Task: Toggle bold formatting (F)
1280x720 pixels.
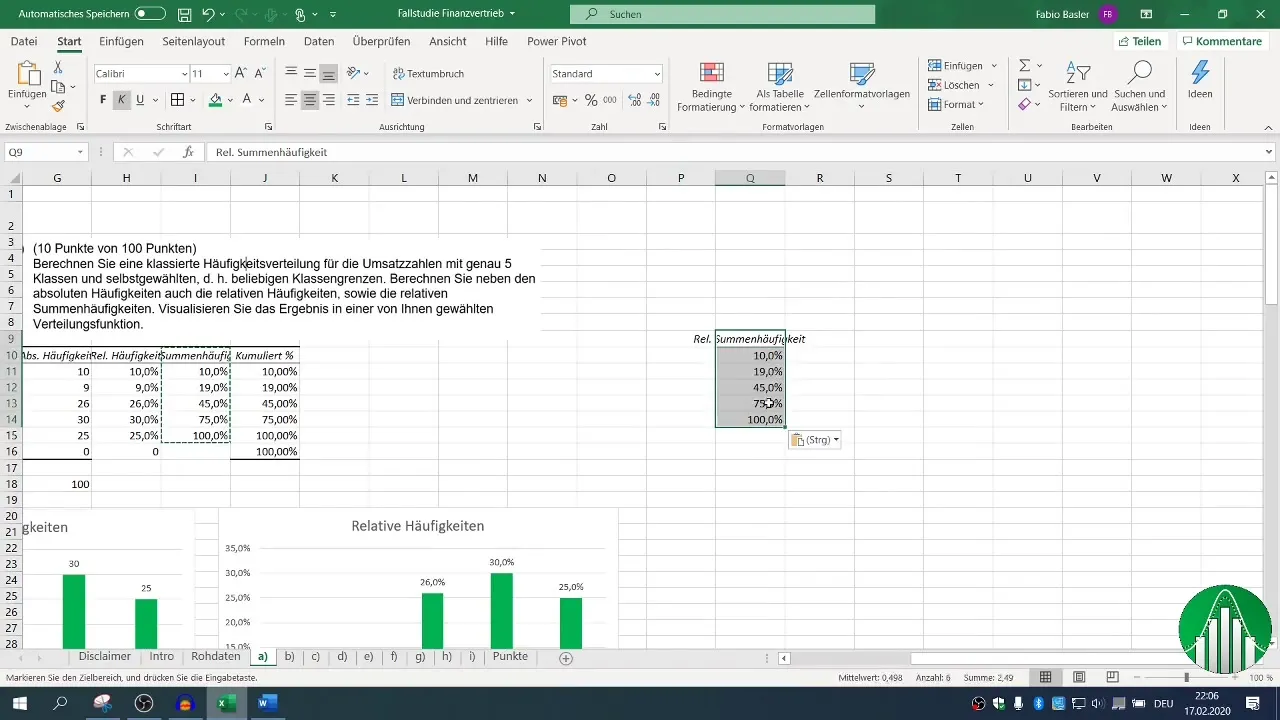Action: [103, 100]
